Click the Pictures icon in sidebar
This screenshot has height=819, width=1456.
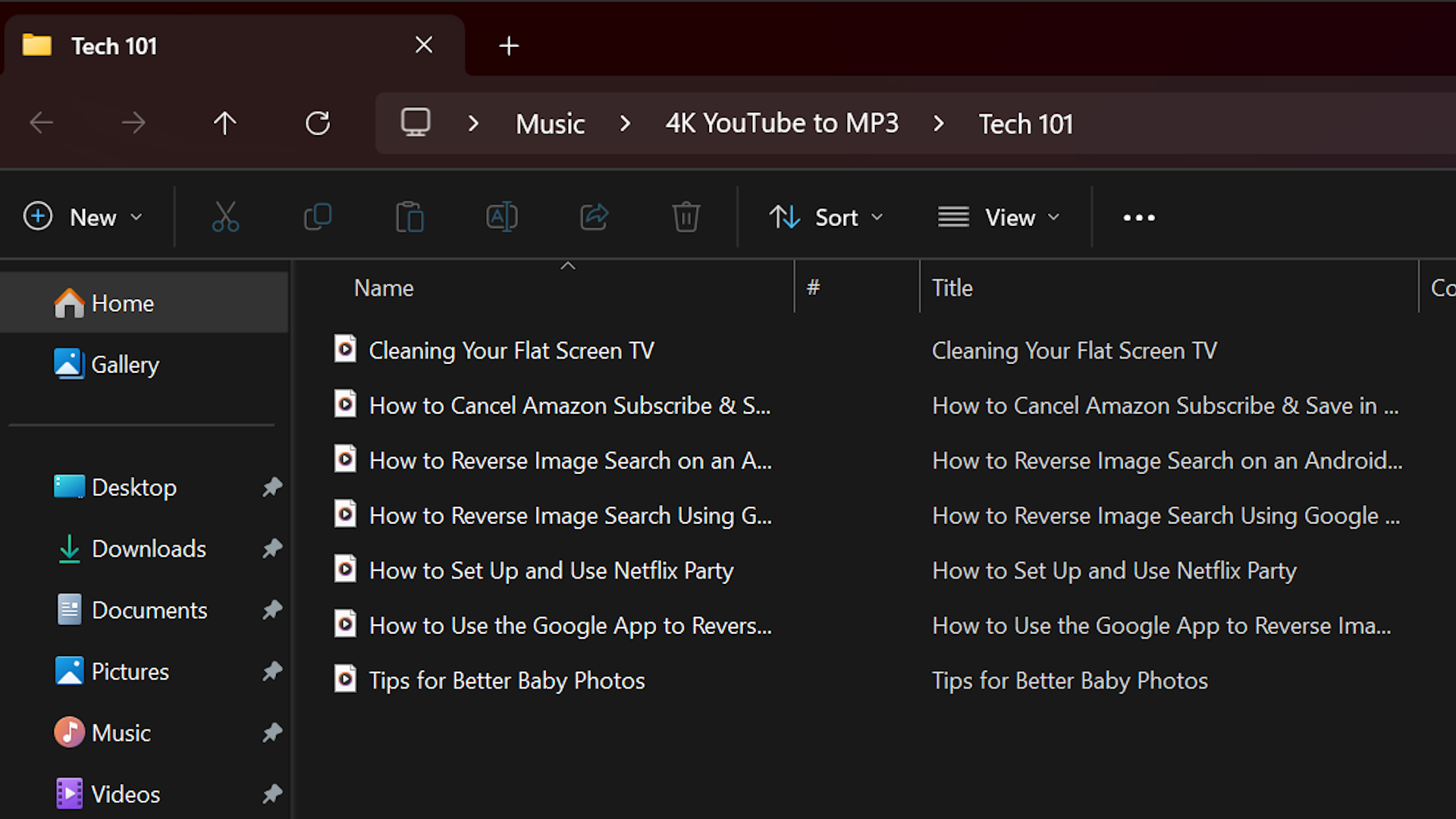(69, 671)
